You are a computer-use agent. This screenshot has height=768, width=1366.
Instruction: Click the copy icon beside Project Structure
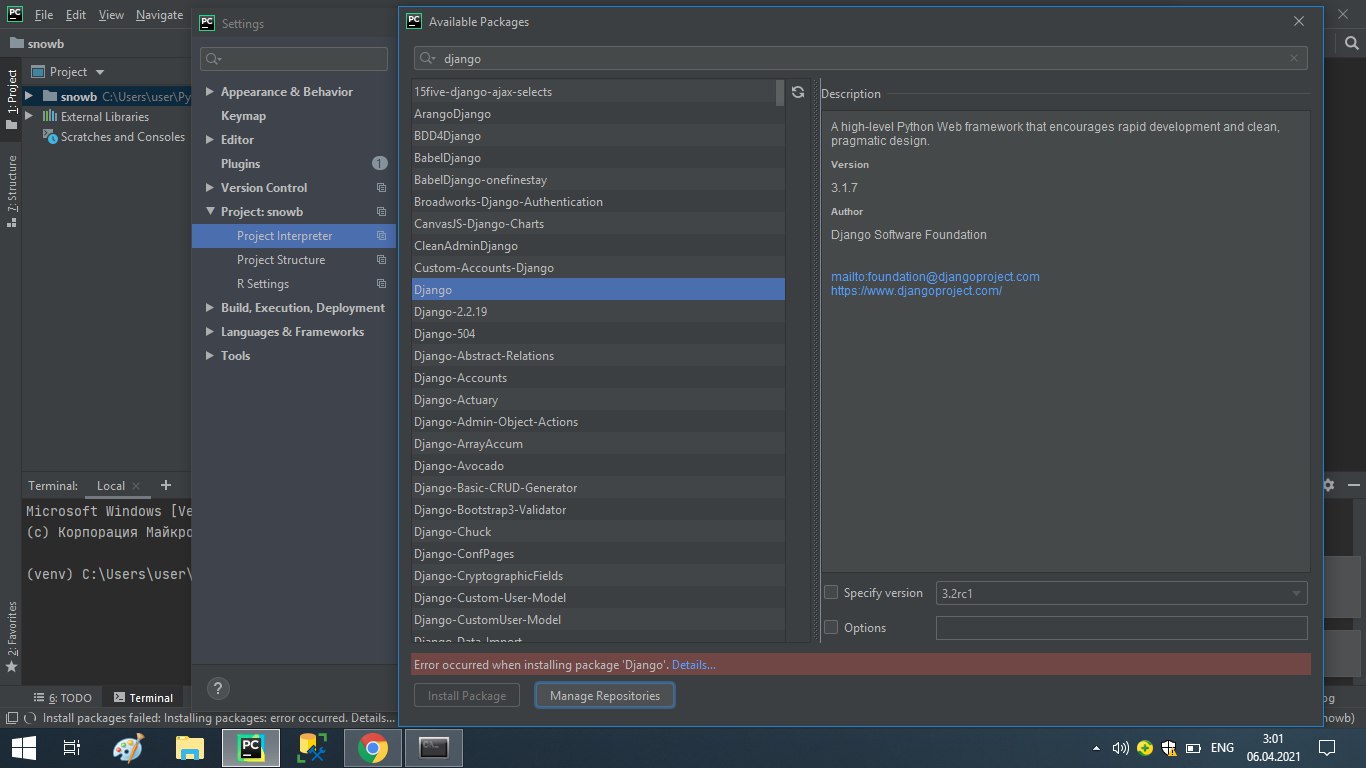[381, 260]
